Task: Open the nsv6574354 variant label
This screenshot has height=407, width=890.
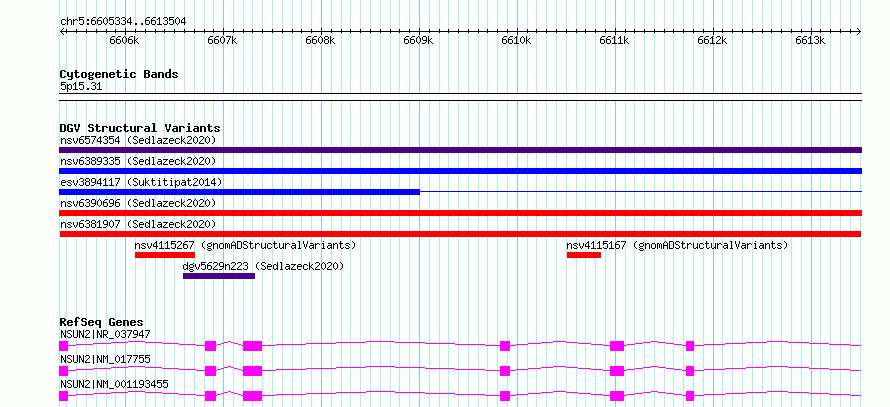Action: coord(138,140)
